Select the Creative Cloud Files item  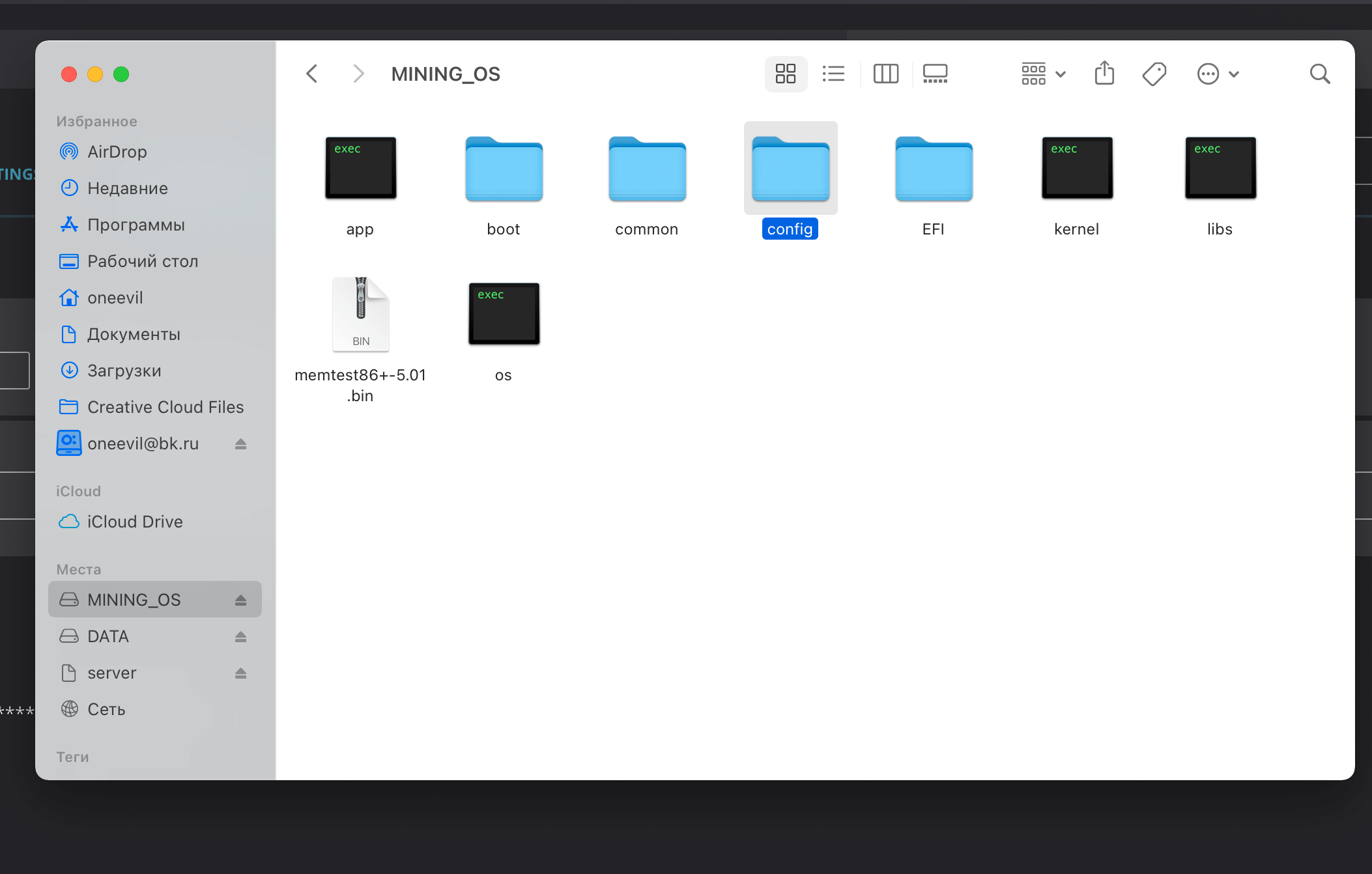(165, 407)
